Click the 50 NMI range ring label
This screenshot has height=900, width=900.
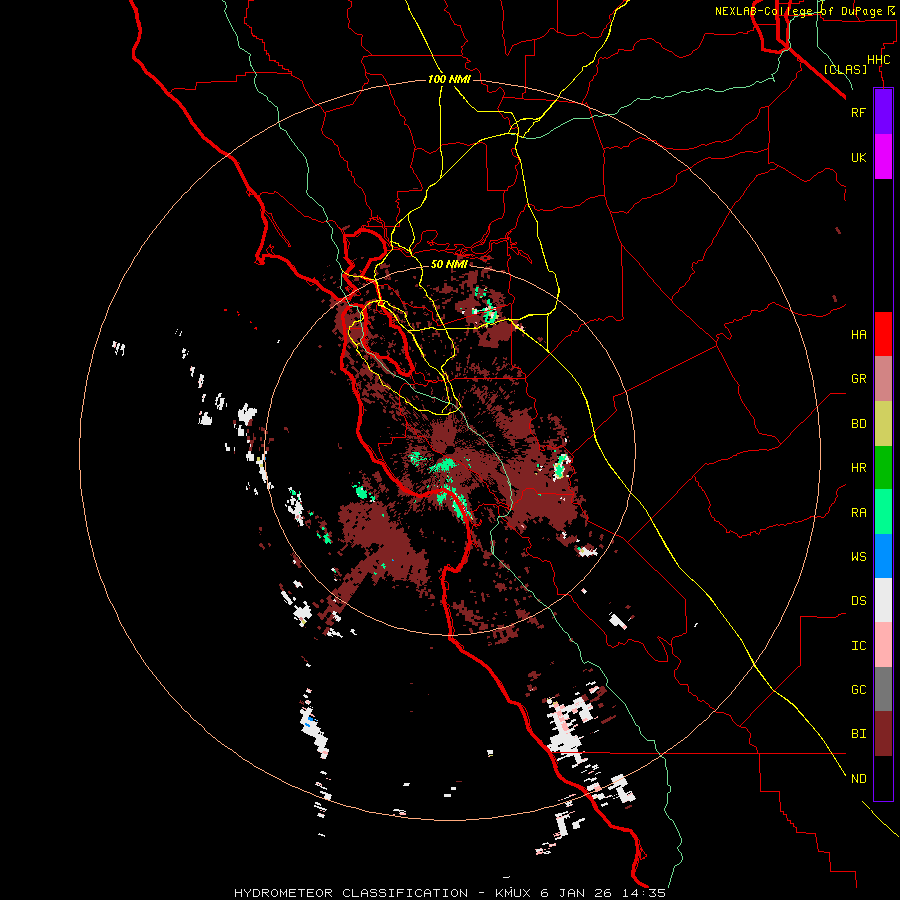coord(449,264)
